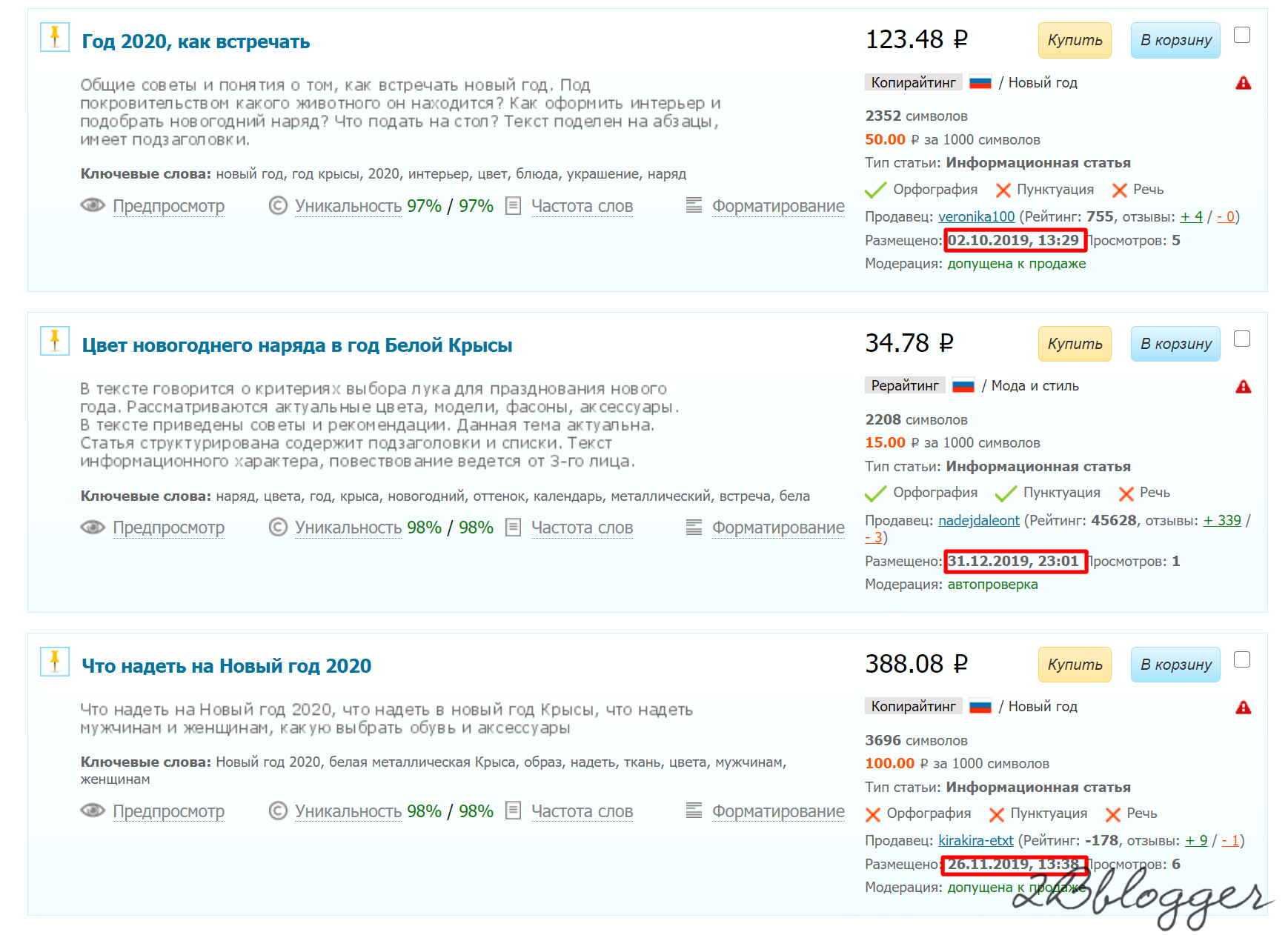Open negative reviews '- 1' of kirakira-etxt

[x=1230, y=840]
